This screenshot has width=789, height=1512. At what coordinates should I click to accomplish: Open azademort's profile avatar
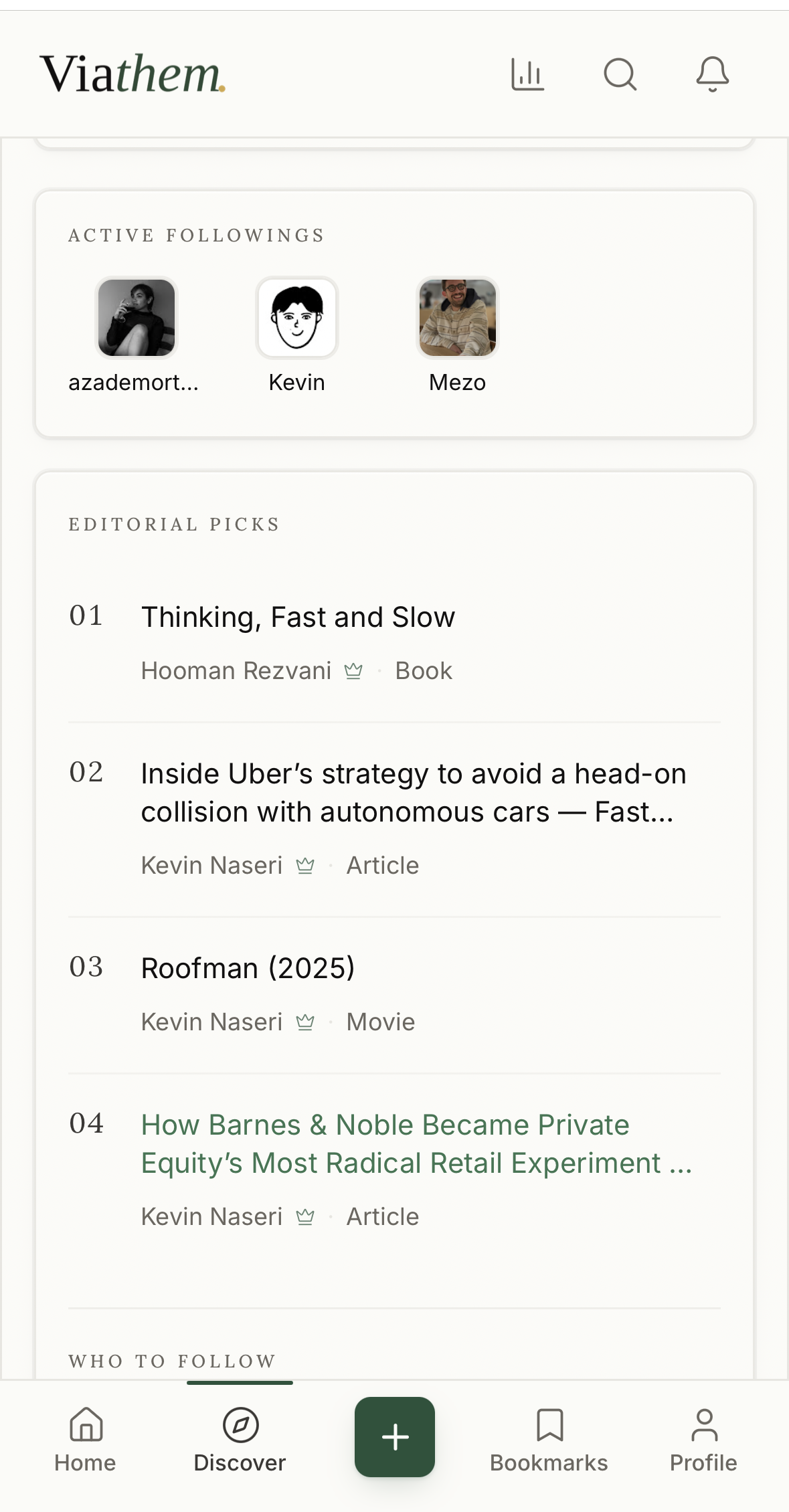[x=137, y=318]
